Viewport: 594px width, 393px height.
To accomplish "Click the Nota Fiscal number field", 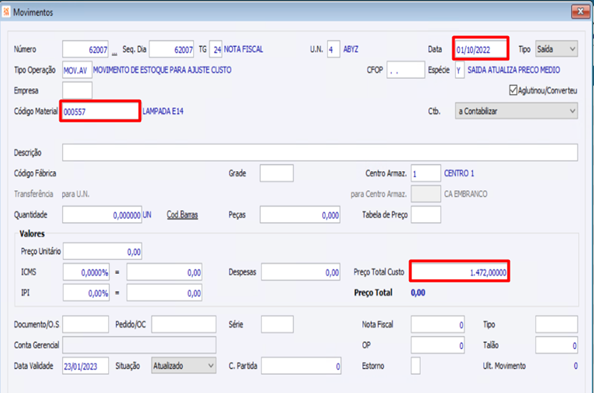I will 438,324.
